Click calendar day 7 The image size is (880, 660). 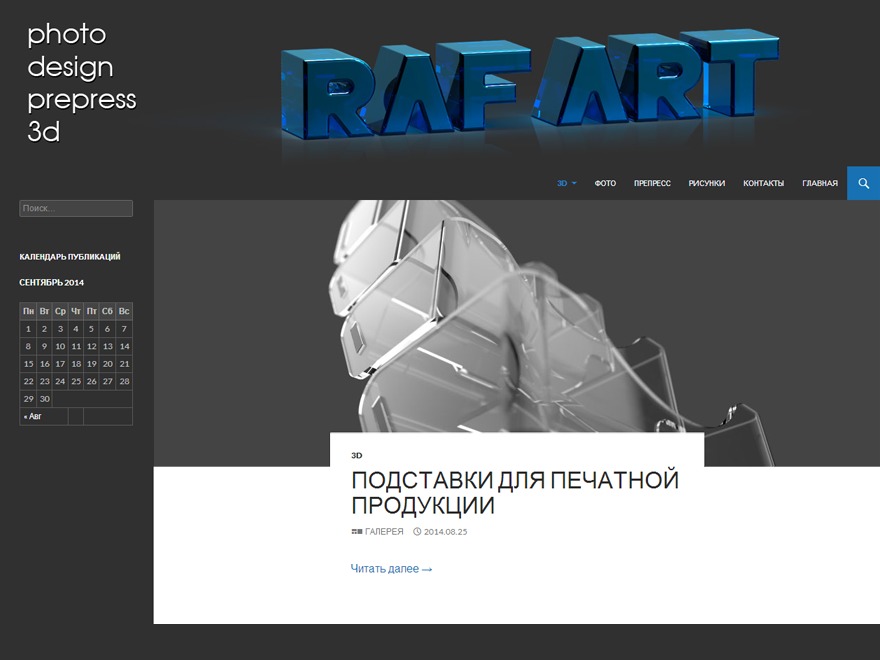point(125,329)
